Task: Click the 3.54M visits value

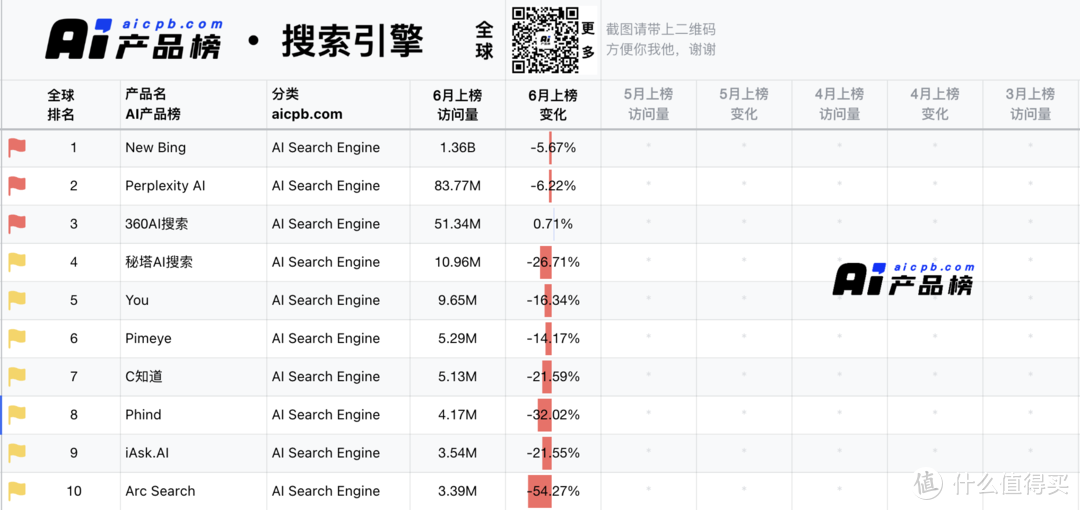Action: coord(458,453)
